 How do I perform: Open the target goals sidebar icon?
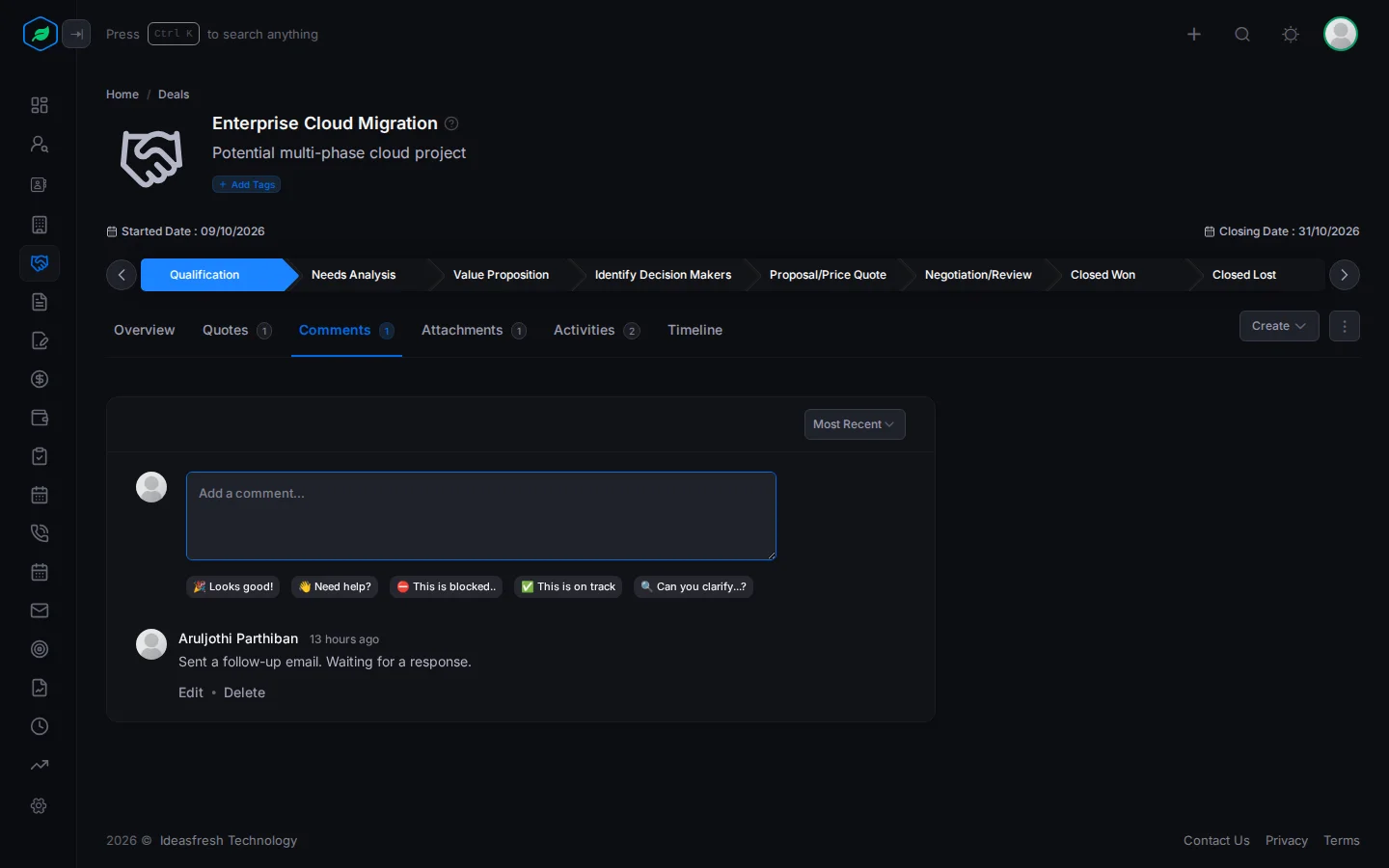click(40, 649)
